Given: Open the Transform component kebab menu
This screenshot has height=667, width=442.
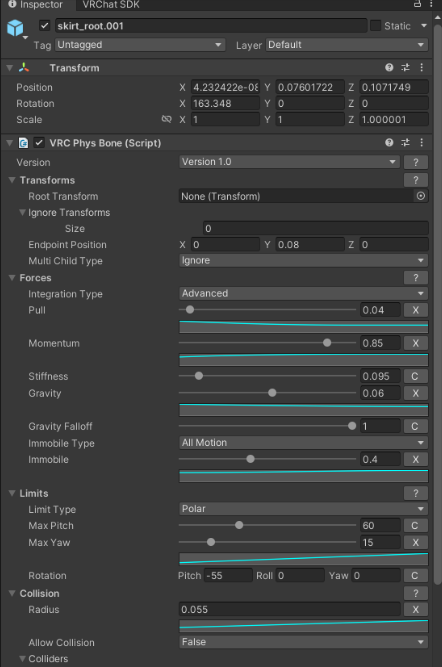Looking at the screenshot, I should (x=422, y=68).
